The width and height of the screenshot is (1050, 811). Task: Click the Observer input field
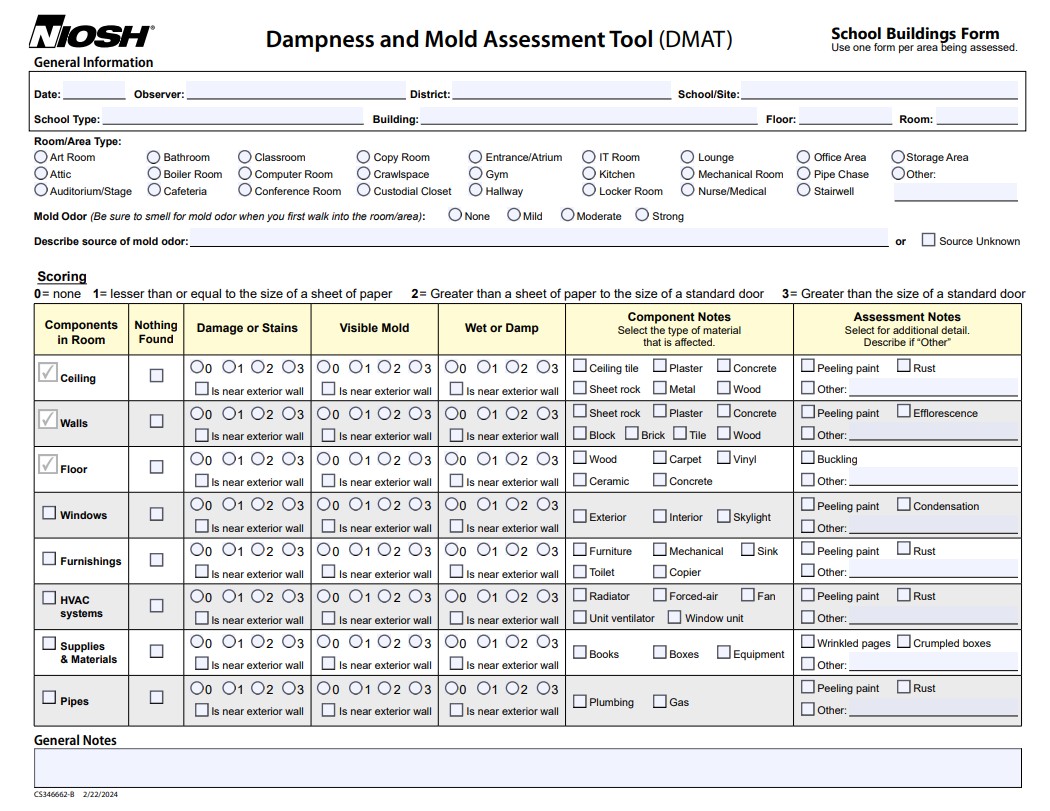click(296, 91)
